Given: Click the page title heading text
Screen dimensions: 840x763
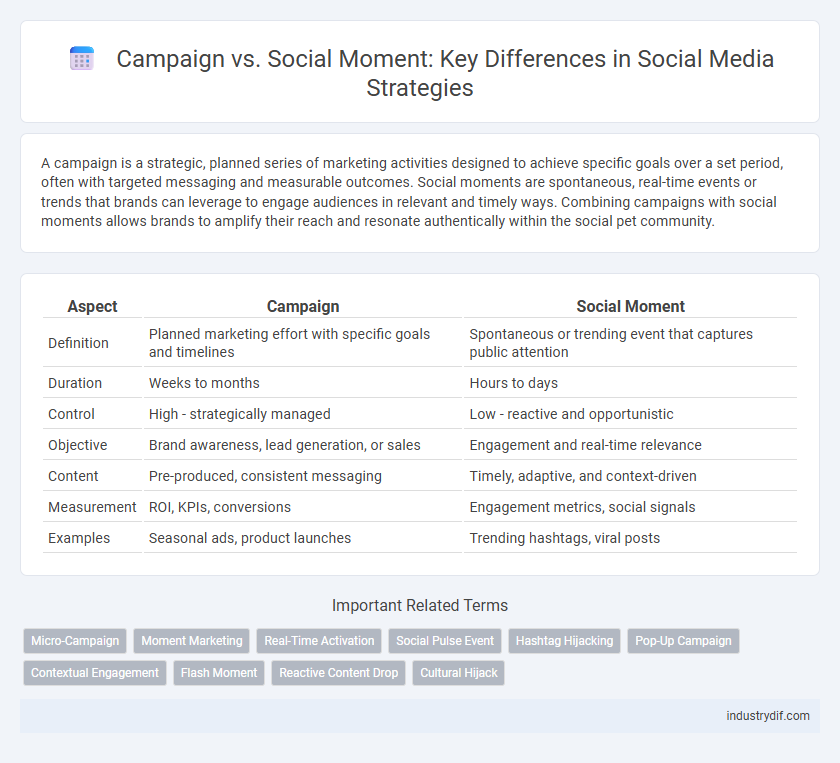Looking at the screenshot, I should [x=445, y=73].
